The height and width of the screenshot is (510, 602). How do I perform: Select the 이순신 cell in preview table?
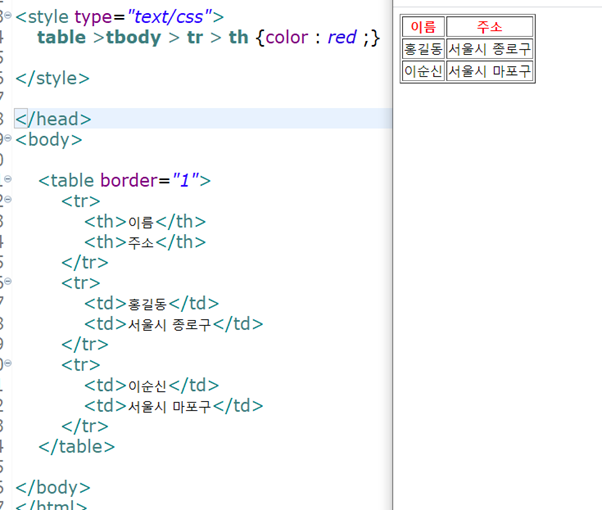point(423,71)
